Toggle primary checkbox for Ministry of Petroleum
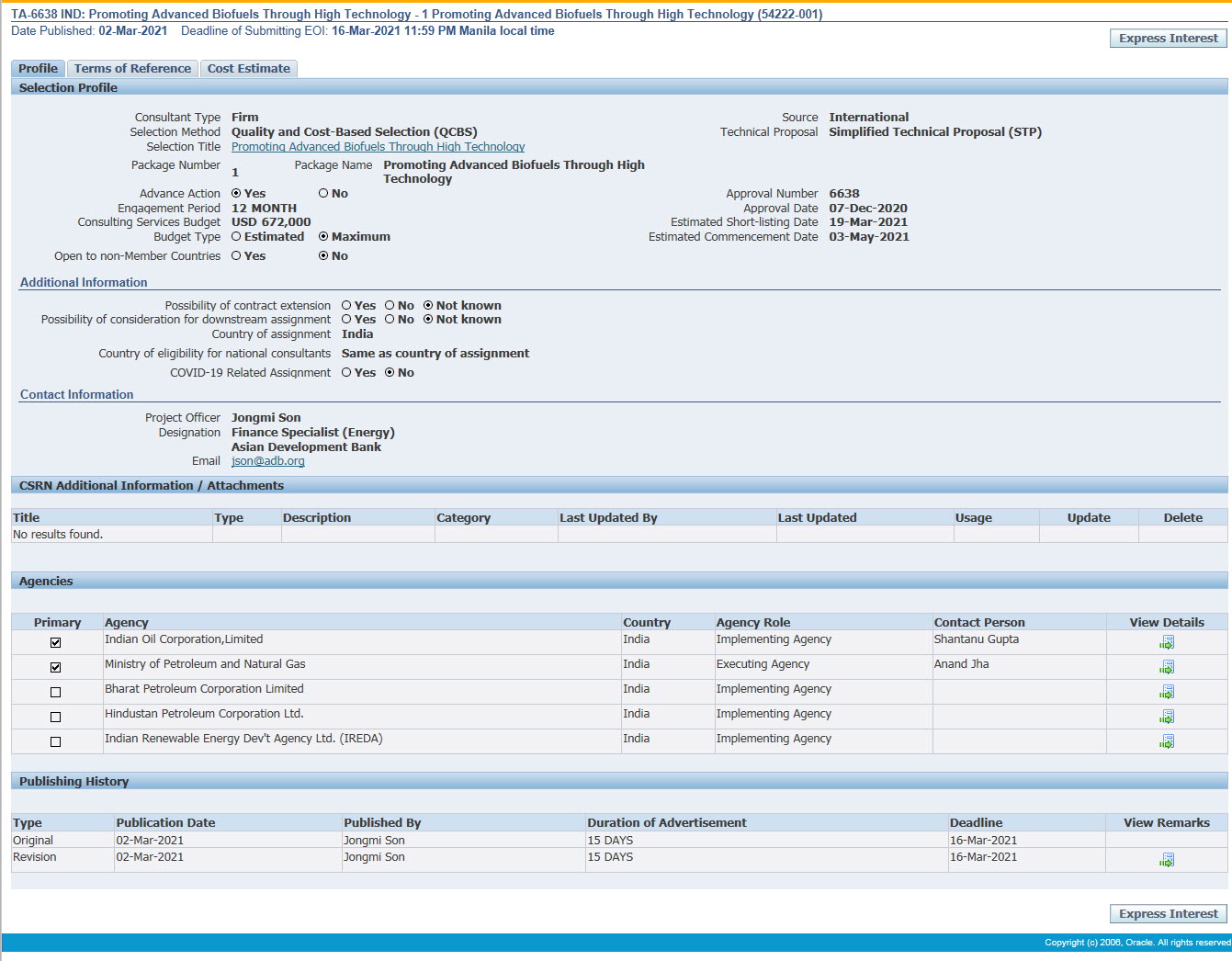Viewport: 1232px width, 961px height. (x=55, y=667)
